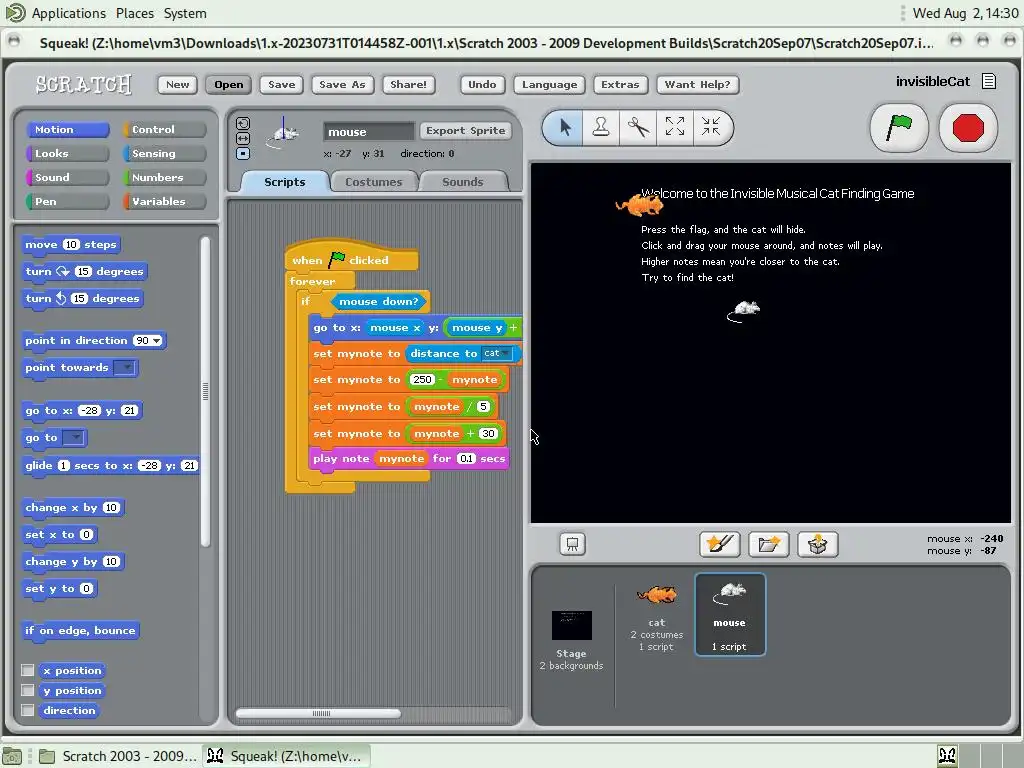Switch to the Scripts tab
Viewport: 1024px width, 768px height.
(x=284, y=182)
